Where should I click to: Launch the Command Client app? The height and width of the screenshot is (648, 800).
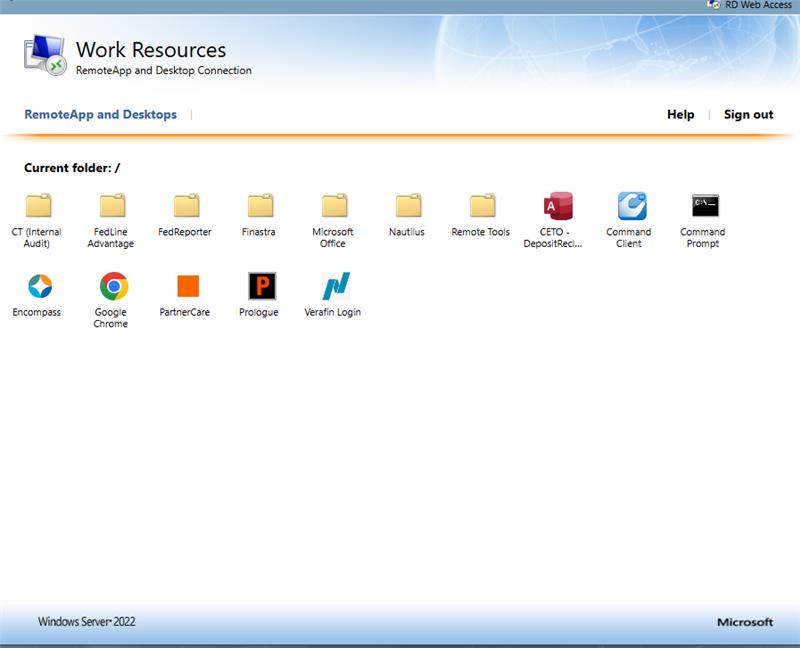point(632,206)
